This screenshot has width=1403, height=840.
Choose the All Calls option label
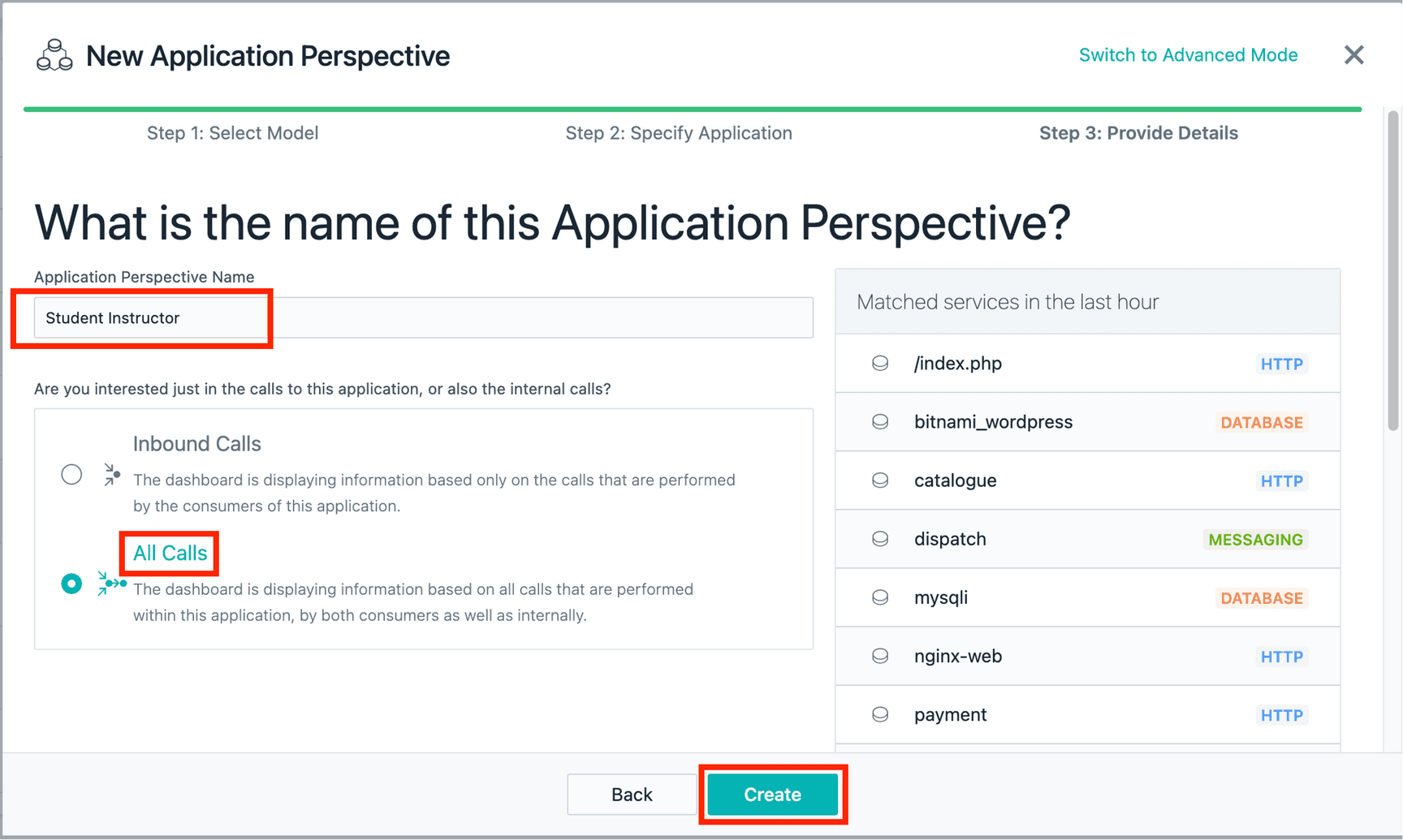(x=170, y=554)
